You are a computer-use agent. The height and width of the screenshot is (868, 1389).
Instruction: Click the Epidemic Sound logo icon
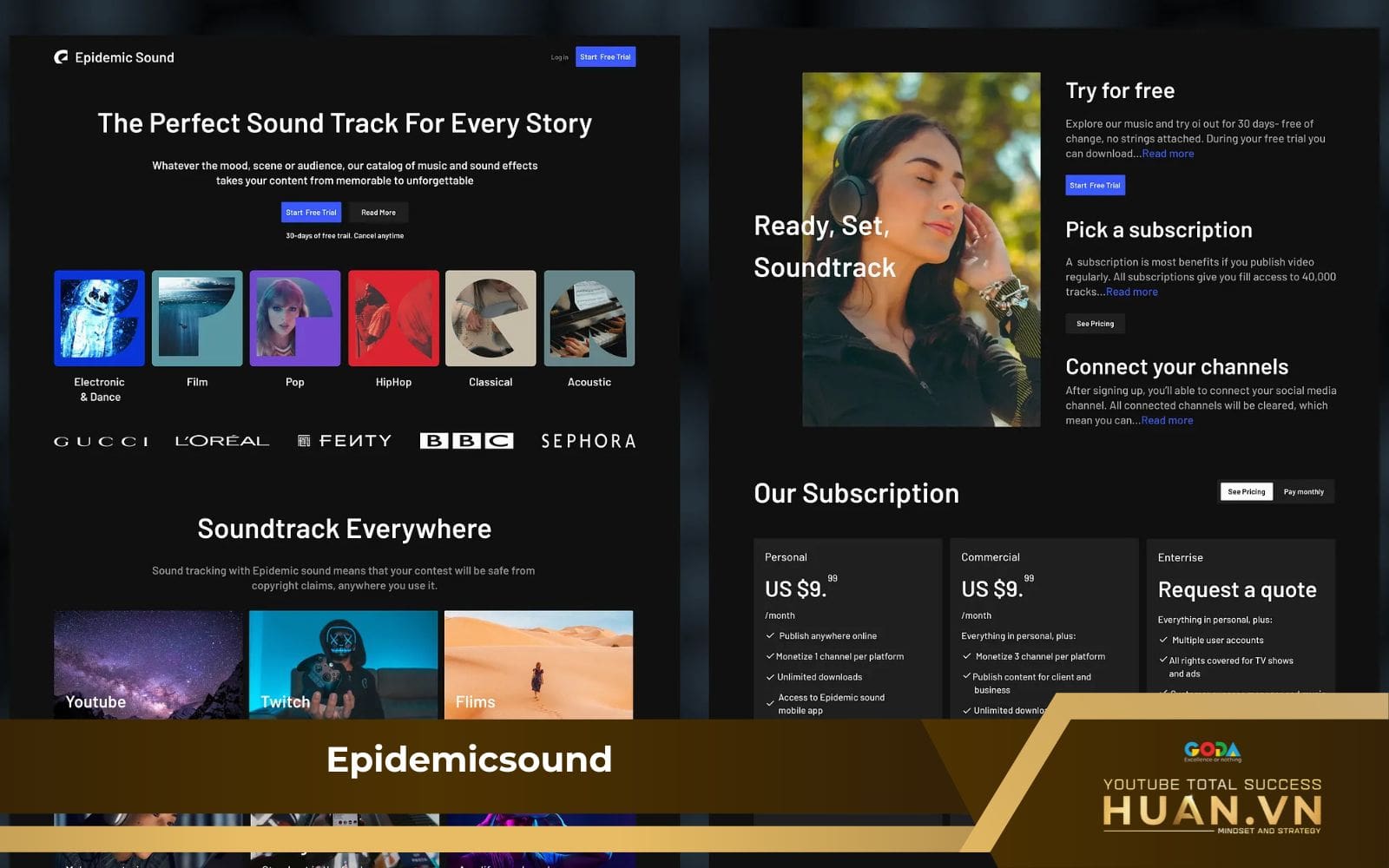[61, 57]
